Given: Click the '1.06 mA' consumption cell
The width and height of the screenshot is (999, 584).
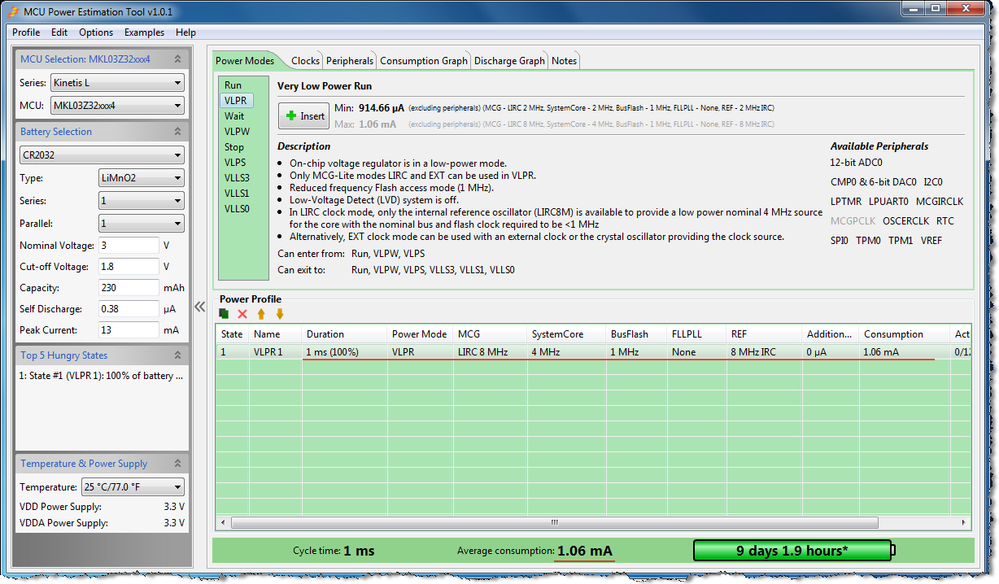Looking at the screenshot, I should [903, 352].
